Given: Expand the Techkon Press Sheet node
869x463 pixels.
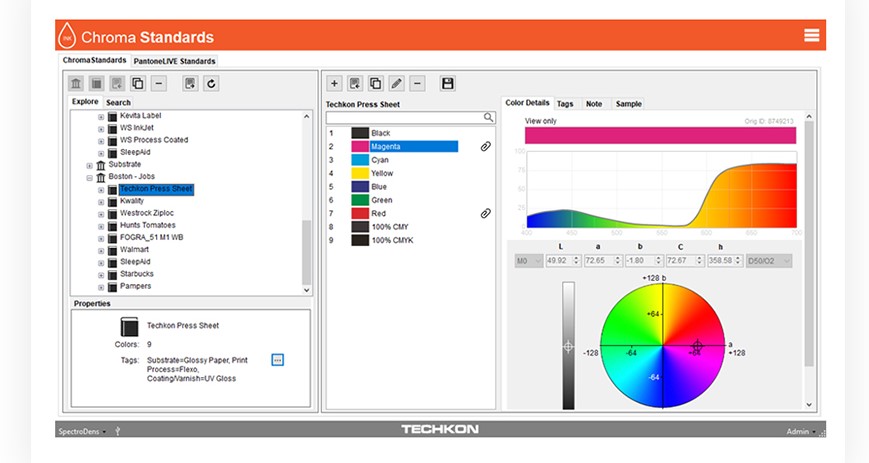Looking at the screenshot, I should click(101, 190).
